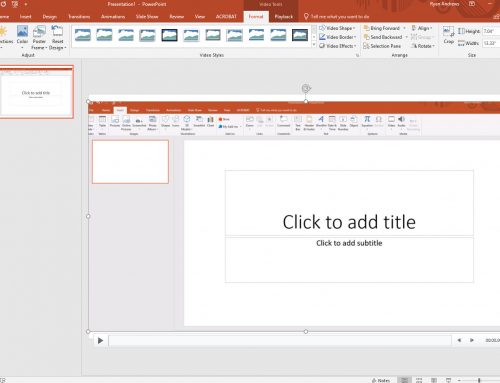Image resolution: width=500 pixels, height=383 pixels.
Task: Apply the fifth video style with black frame
Action: [169, 35]
